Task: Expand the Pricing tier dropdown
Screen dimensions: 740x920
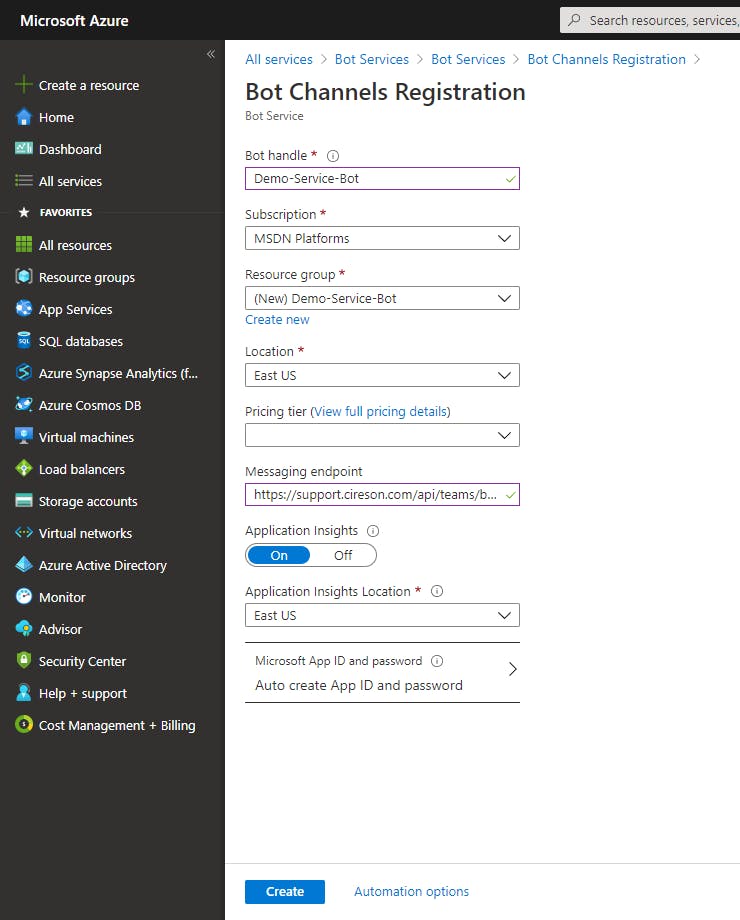Action: tap(382, 436)
